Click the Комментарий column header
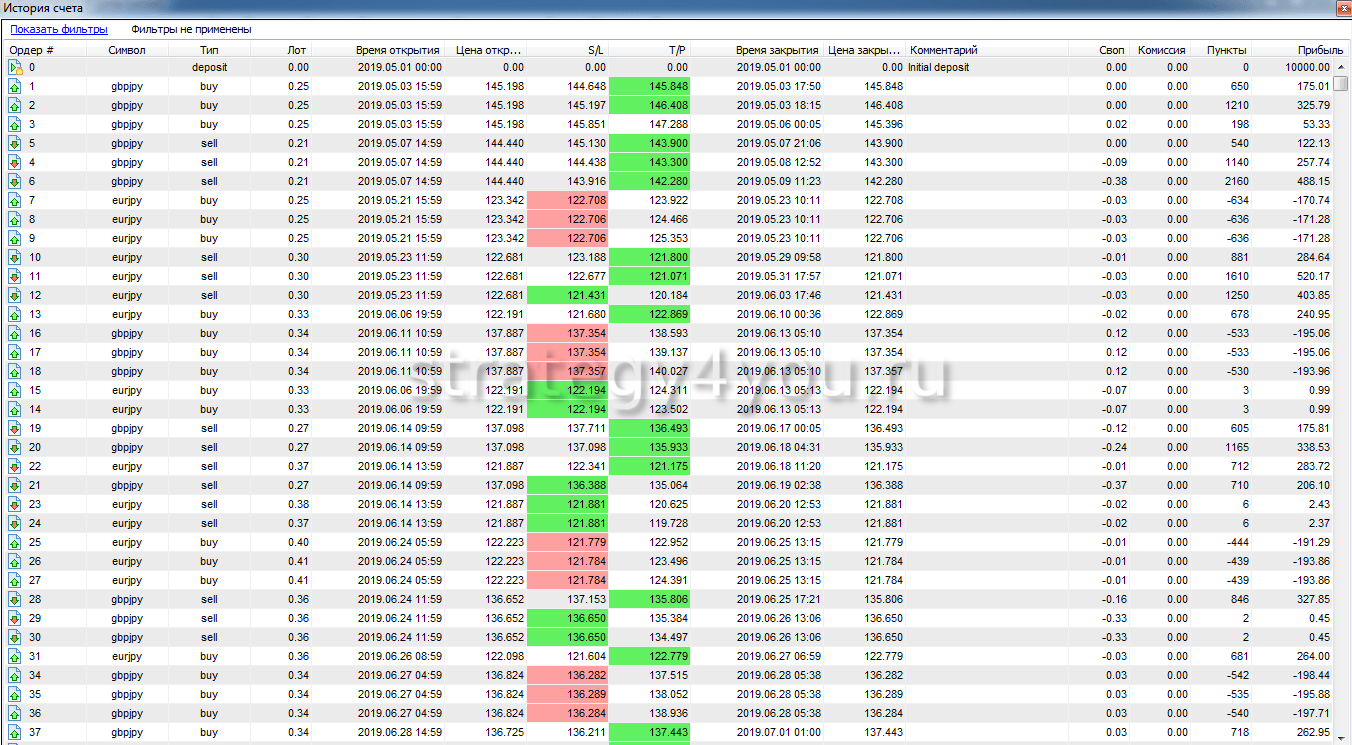 pyautogui.click(x=944, y=50)
